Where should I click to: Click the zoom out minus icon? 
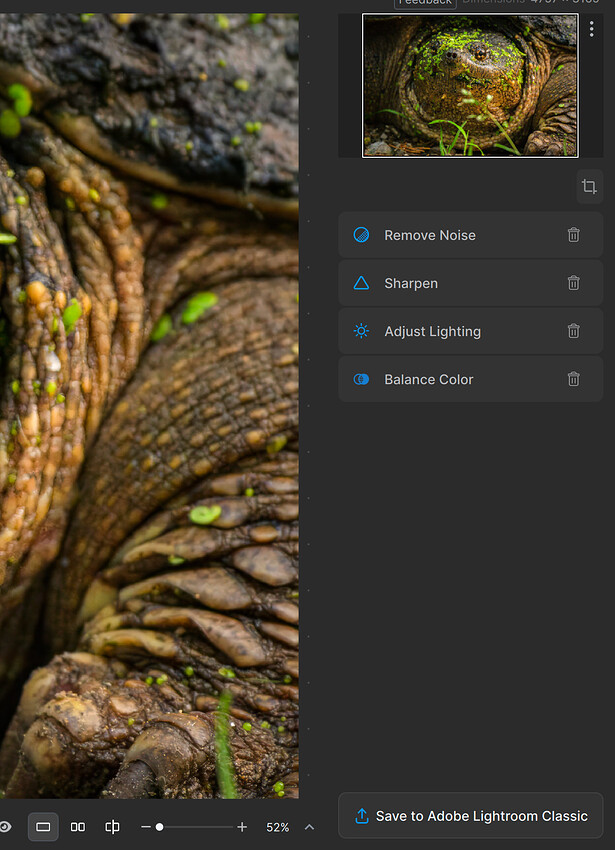coord(146,827)
